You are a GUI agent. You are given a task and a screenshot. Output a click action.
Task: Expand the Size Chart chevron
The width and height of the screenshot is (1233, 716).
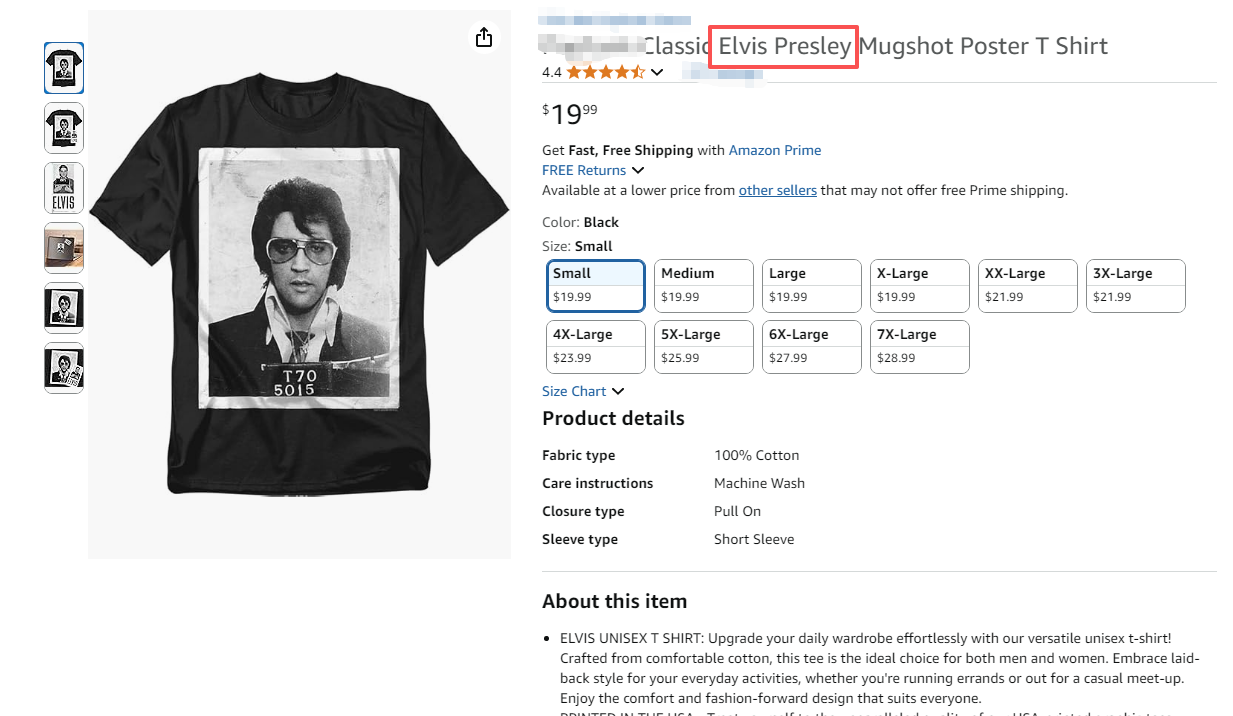coord(618,391)
